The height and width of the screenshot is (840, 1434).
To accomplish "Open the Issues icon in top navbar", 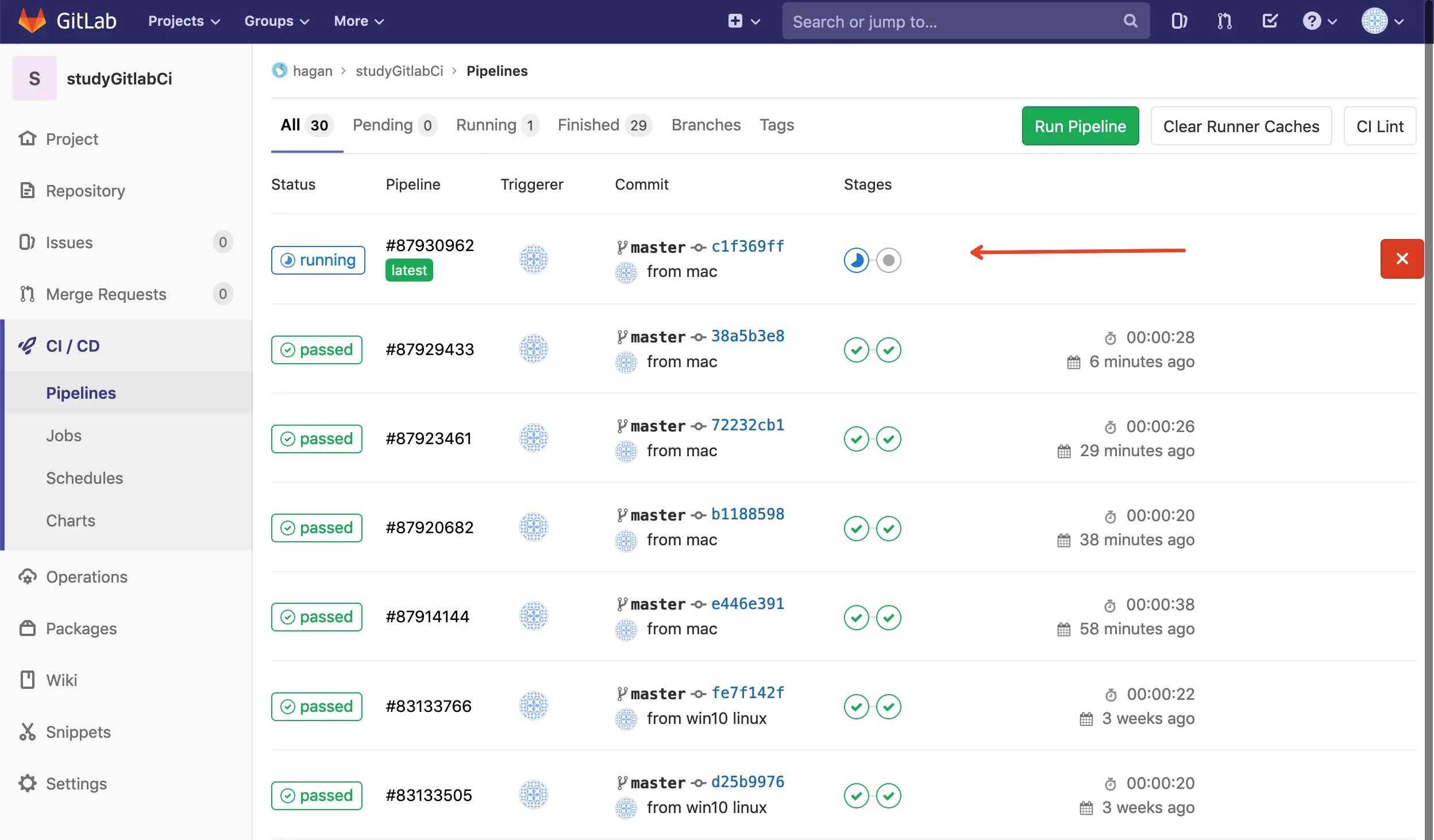I will point(1179,21).
